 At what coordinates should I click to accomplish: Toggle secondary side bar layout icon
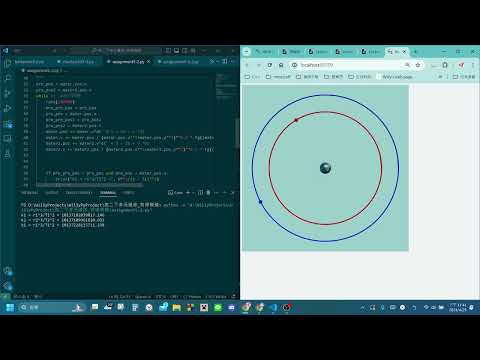[x=185, y=51]
